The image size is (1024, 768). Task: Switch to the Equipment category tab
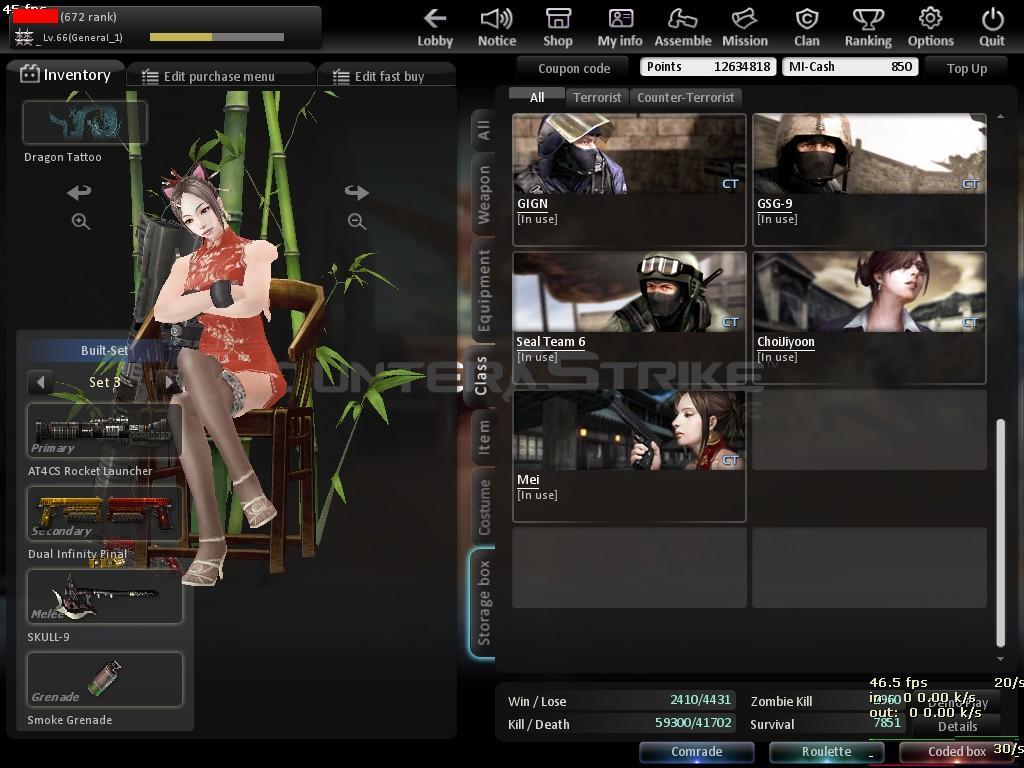(483, 291)
